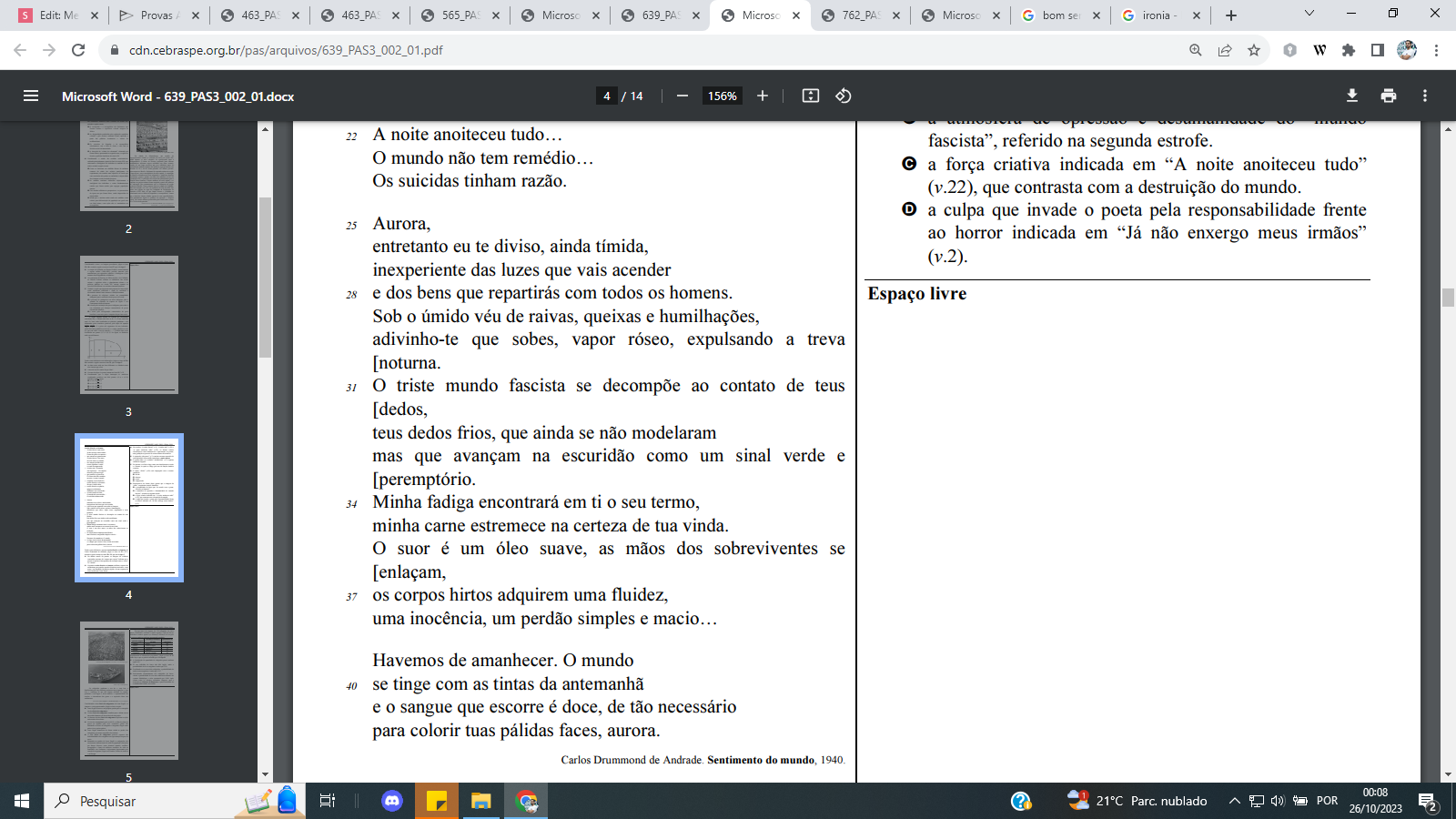Close the 'ironia' tab

pos(1197,15)
